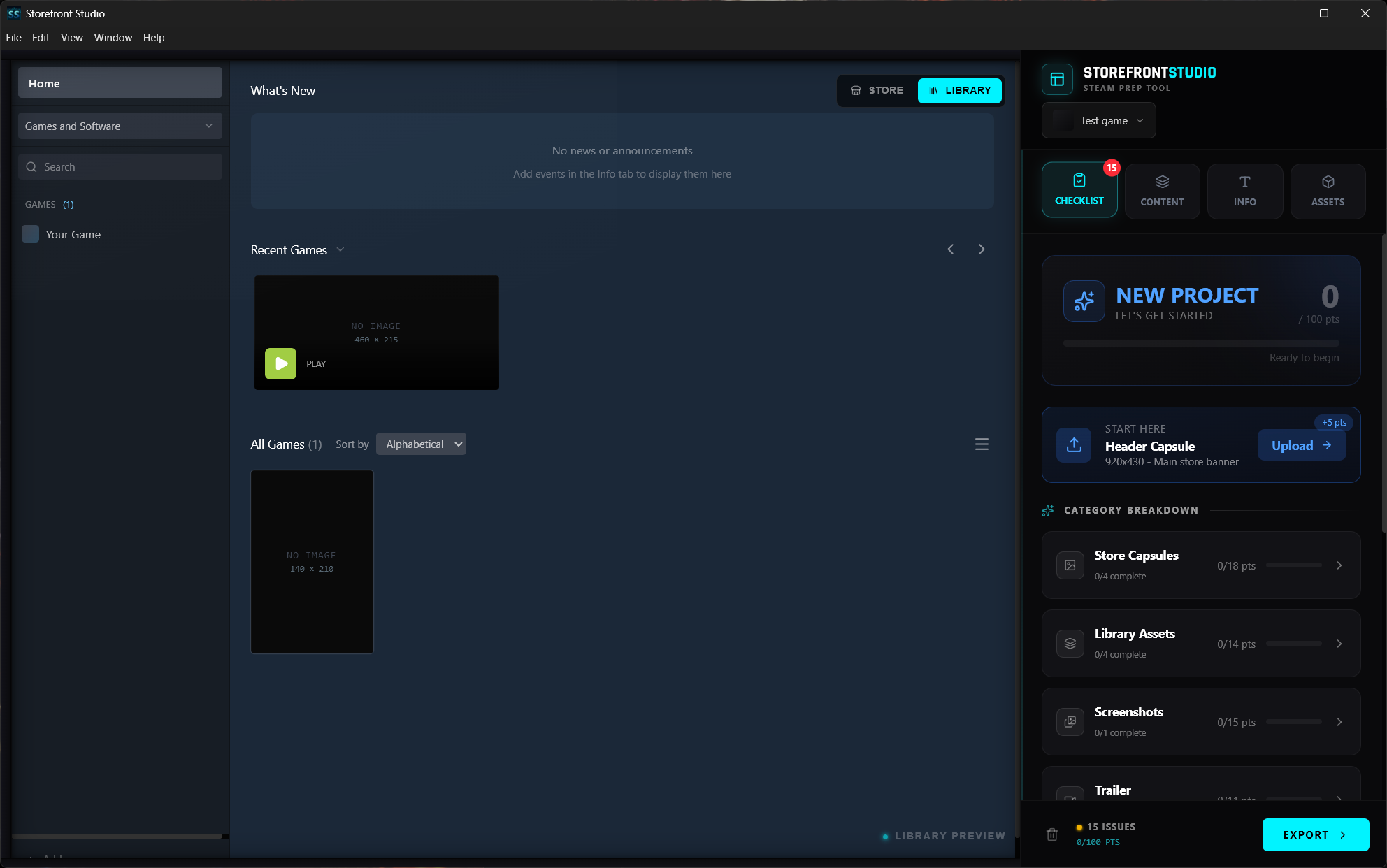
Task: Click the Search input field
Action: 120,166
